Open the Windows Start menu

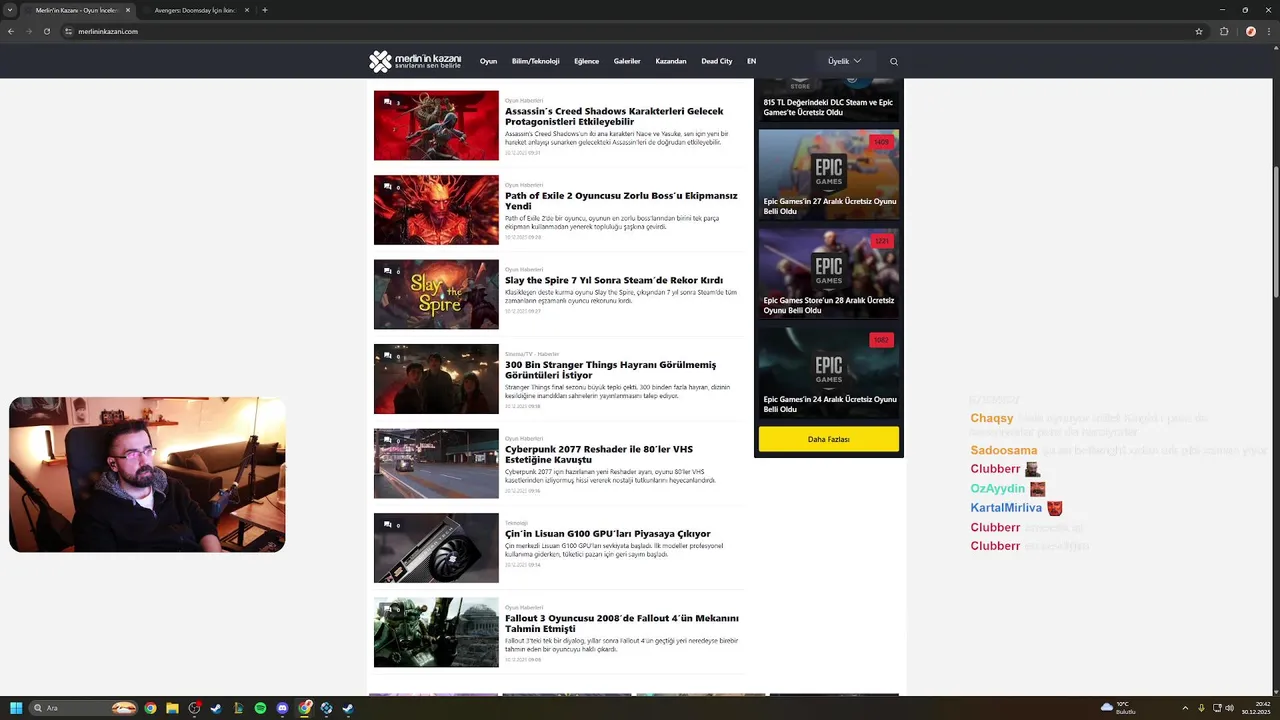tap(16, 708)
